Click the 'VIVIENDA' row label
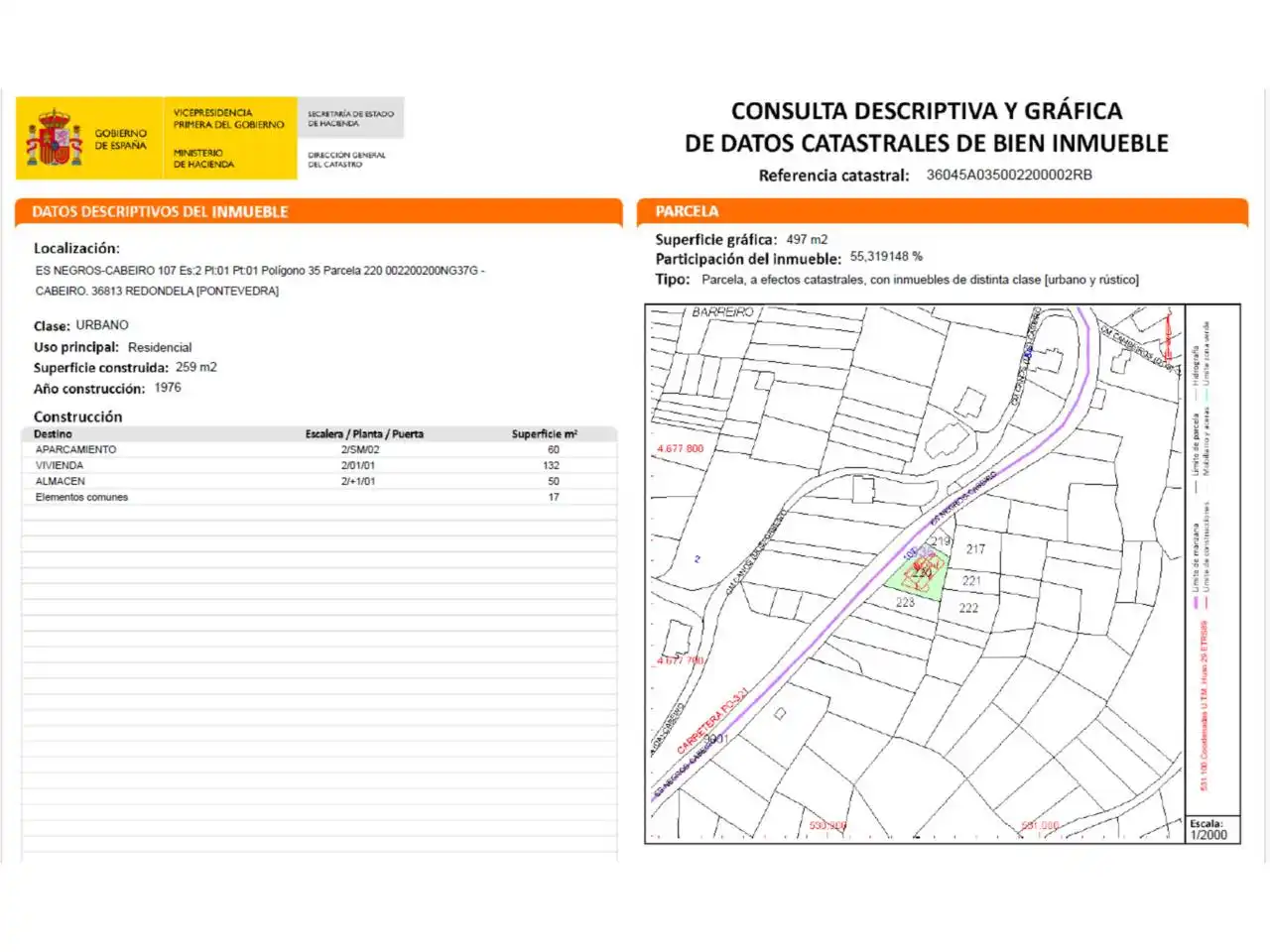The height and width of the screenshot is (952, 1270). click(60, 466)
